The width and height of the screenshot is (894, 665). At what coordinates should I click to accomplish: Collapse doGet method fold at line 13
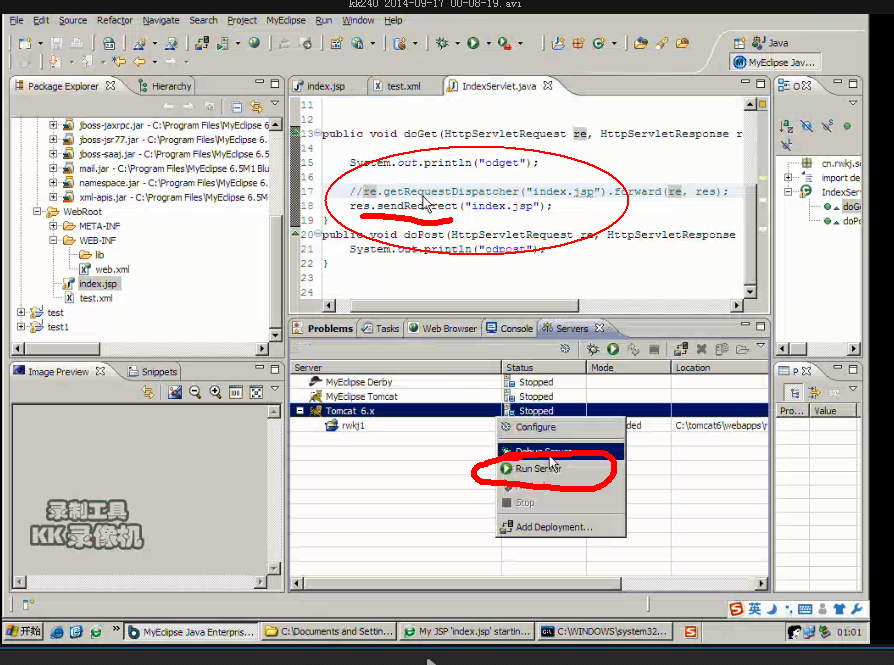pyautogui.click(x=318, y=133)
